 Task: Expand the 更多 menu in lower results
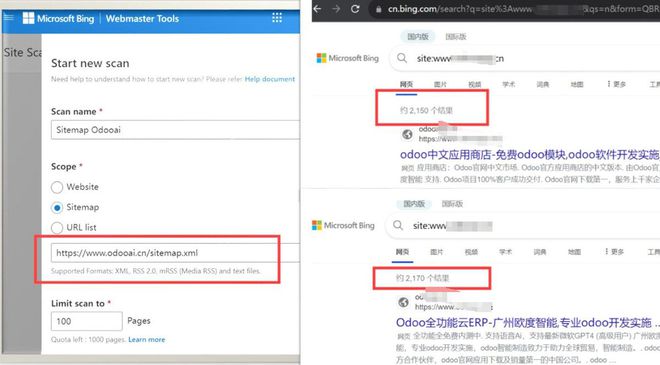(x=614, y=252)
